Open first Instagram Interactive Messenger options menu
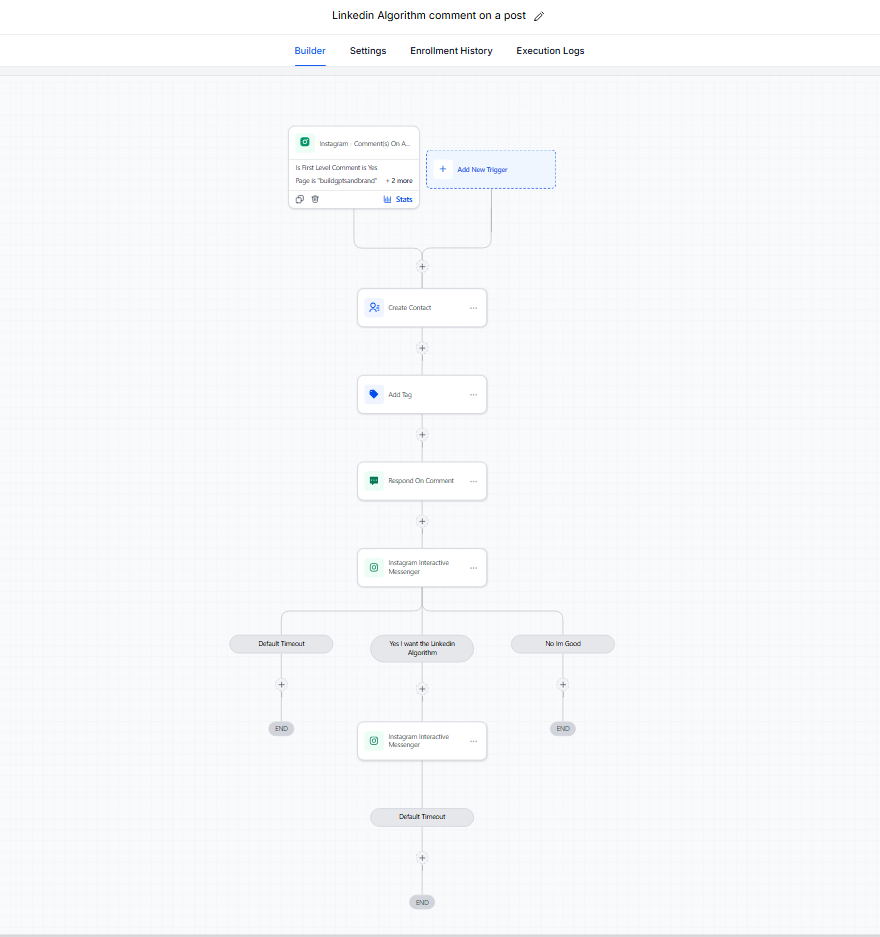Screen dimensions: 880x937 point(473,568)
